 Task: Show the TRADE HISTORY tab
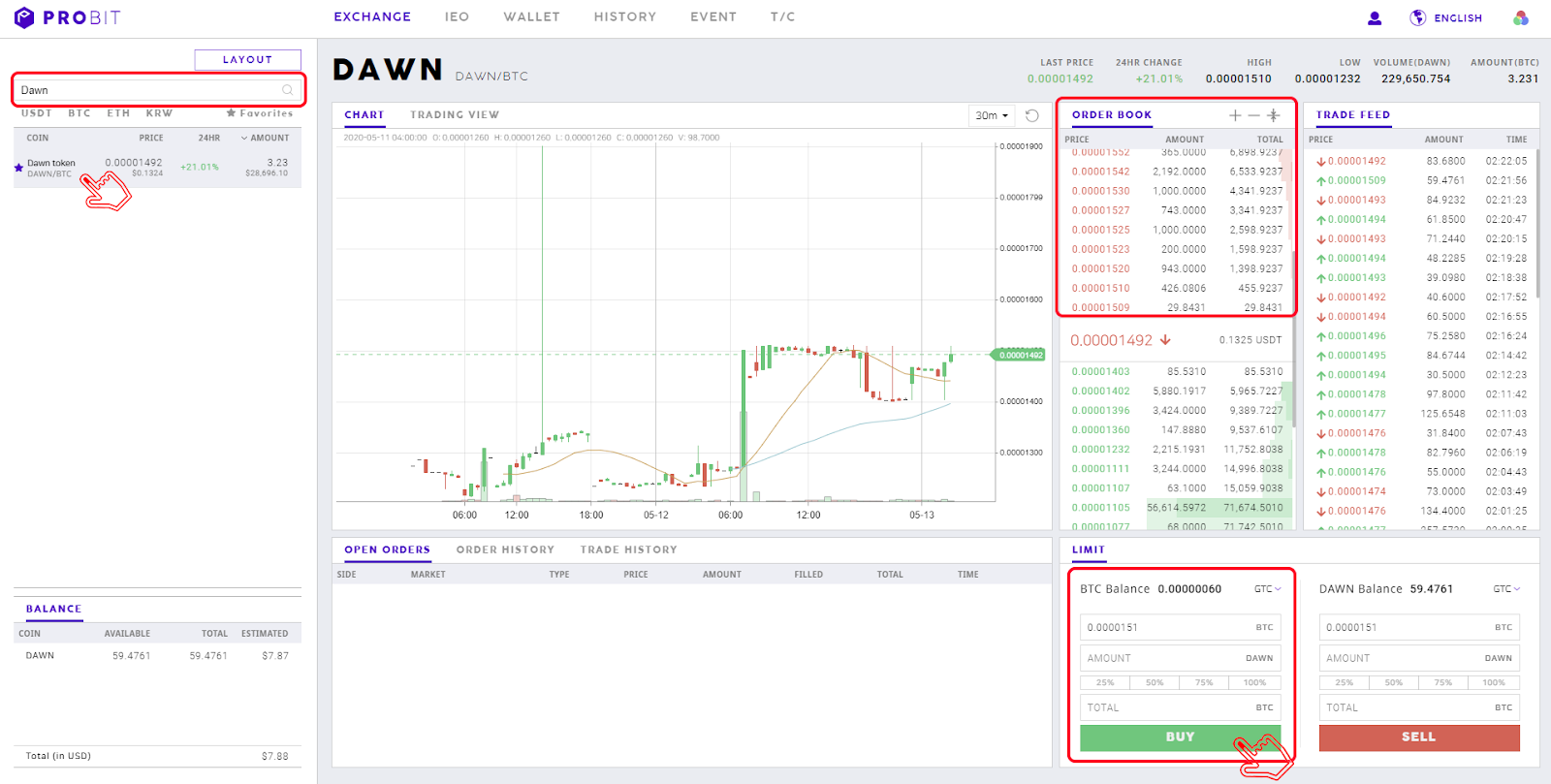coord(629,549)
